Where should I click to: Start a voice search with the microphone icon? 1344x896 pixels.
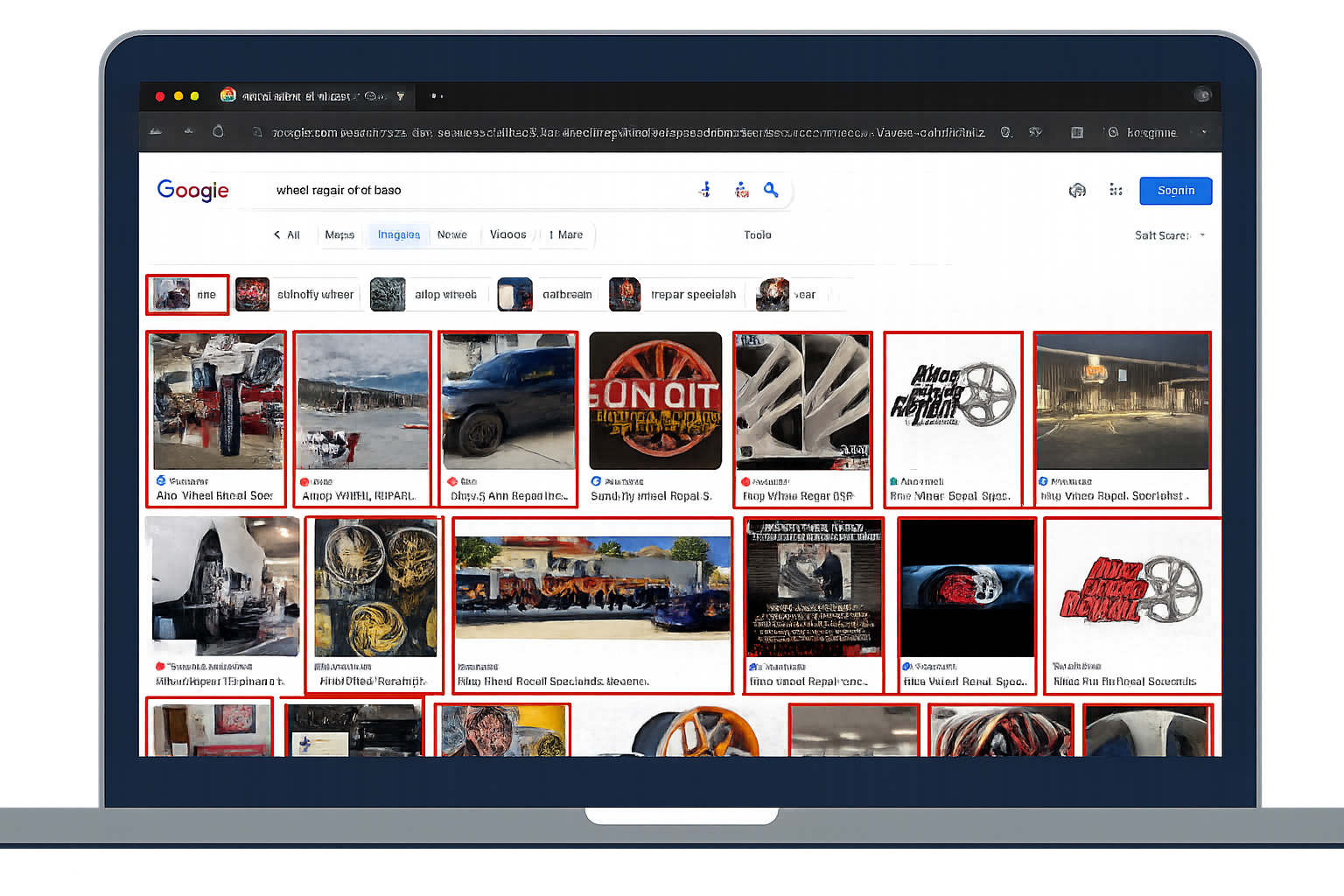pos(705,189)
